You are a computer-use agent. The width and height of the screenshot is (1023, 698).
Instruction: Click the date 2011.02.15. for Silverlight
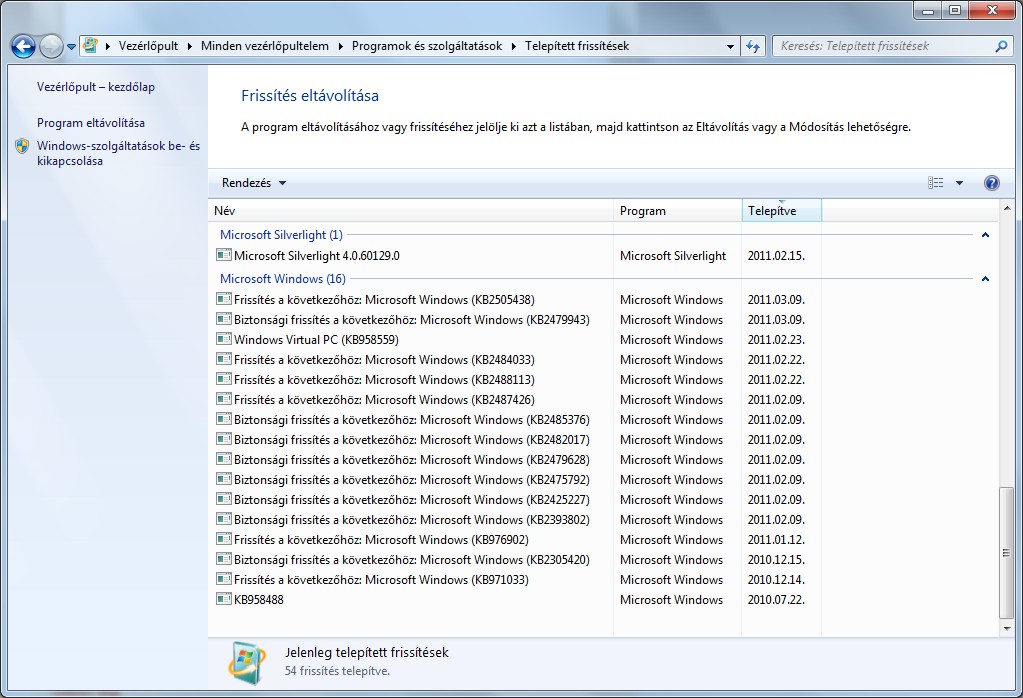point(776,256)
